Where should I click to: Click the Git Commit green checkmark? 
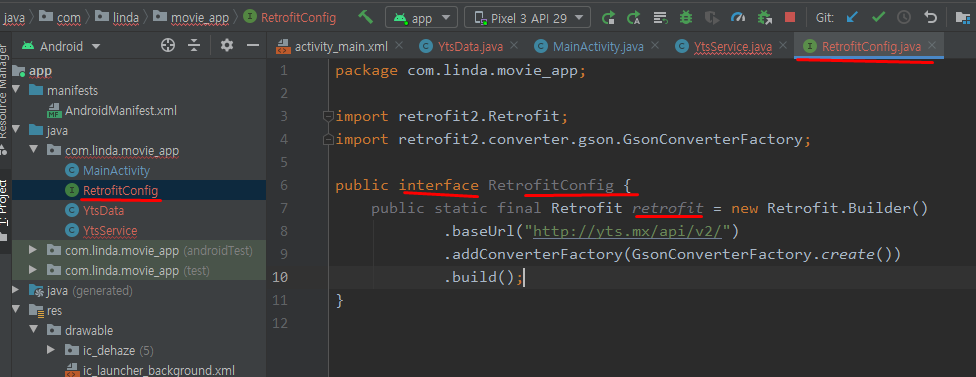point(878,17)
